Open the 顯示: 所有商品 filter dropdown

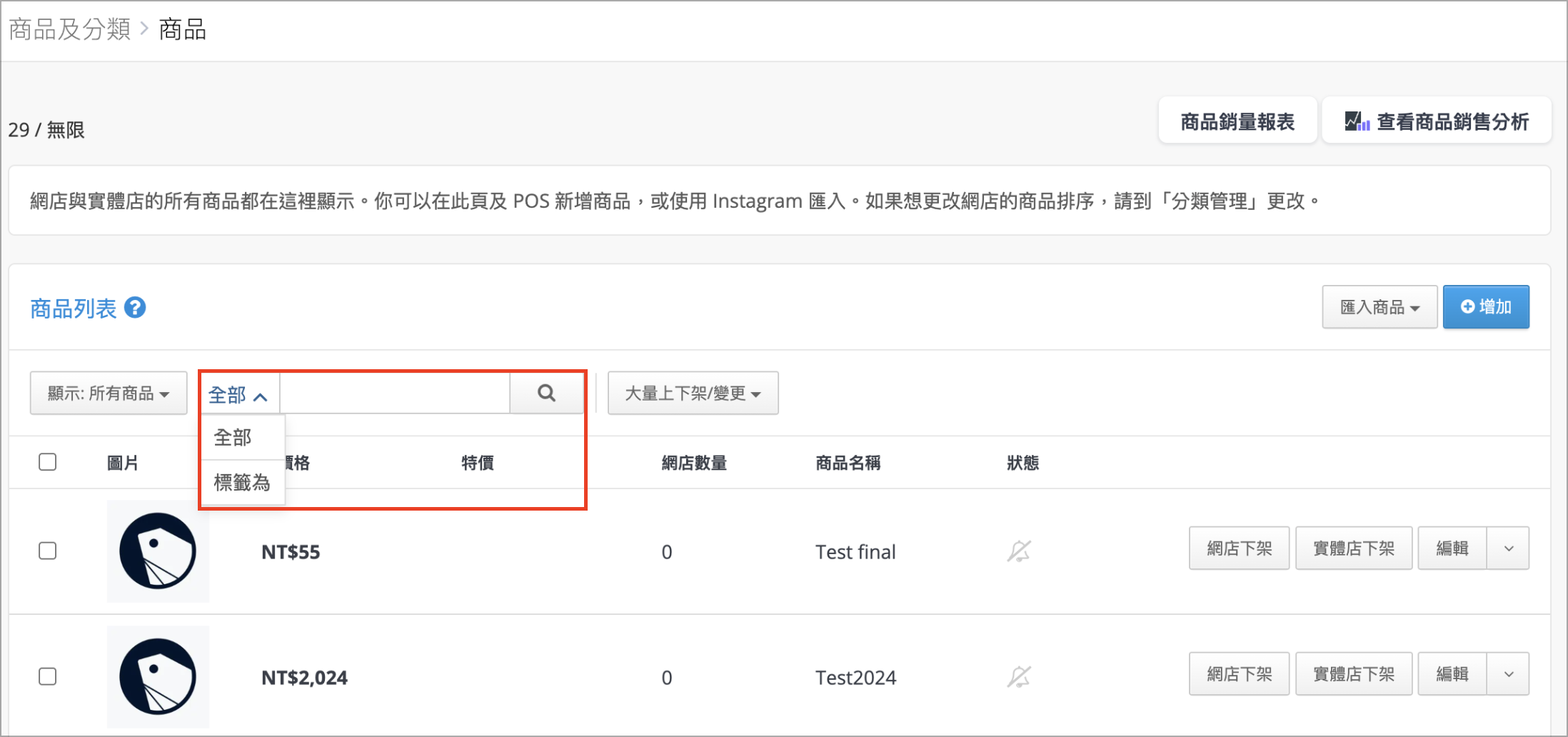pyautogui.click(x=109, y=393)
